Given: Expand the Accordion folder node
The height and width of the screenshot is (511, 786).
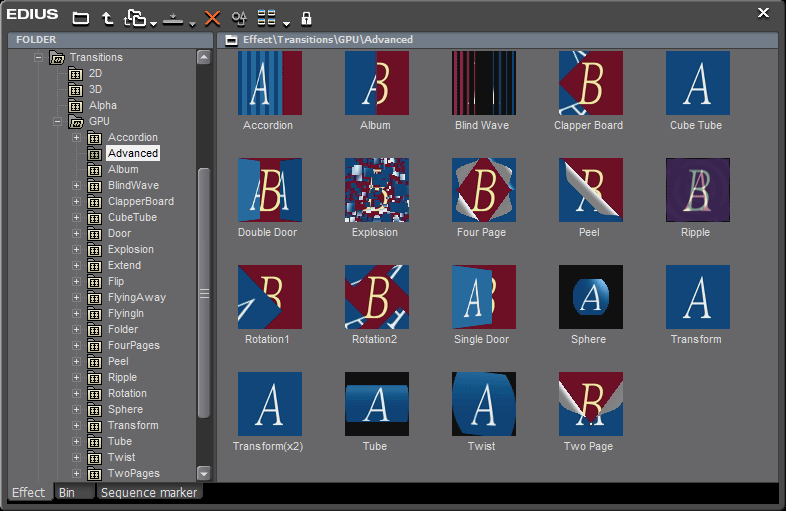Looking at the screenshot, I should point(77,138).
